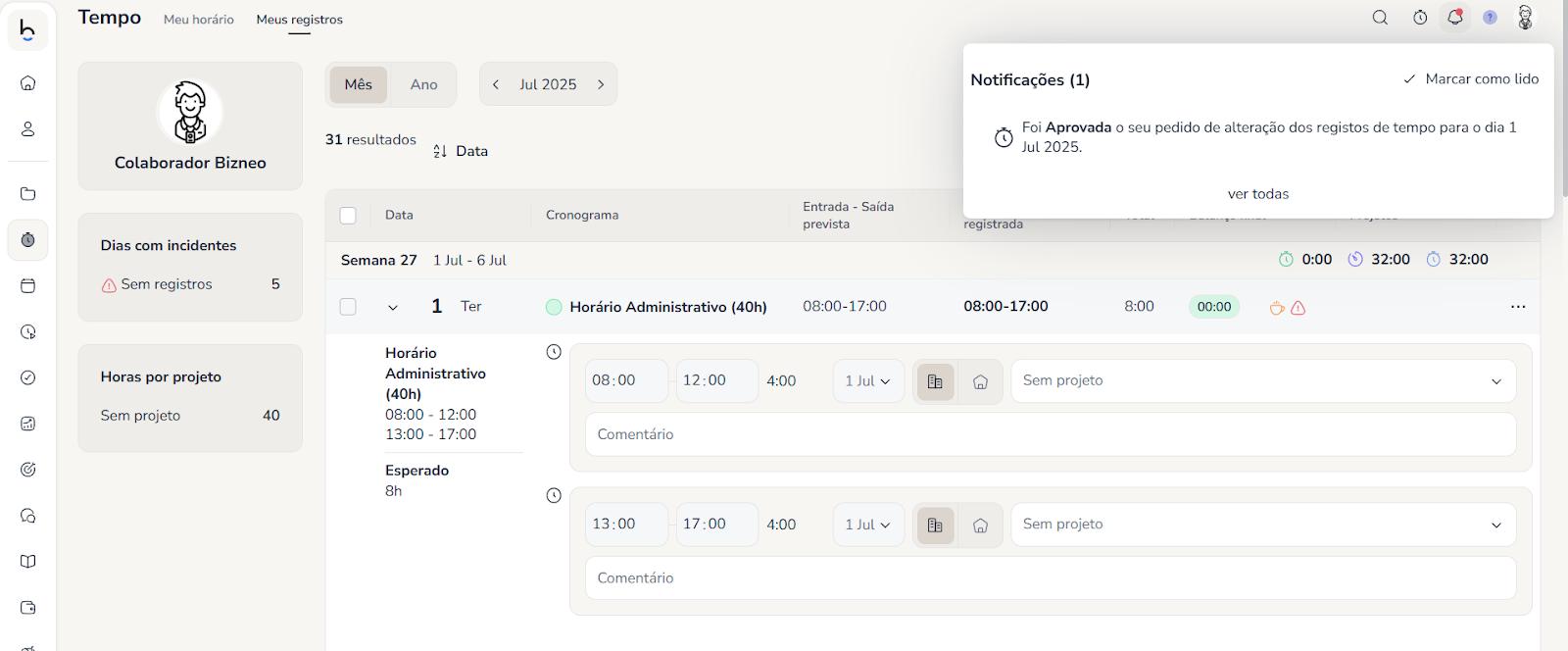Open first Sem projeto dropdown
This screenshot has width=1568, height=651.
click(1262, 381)
